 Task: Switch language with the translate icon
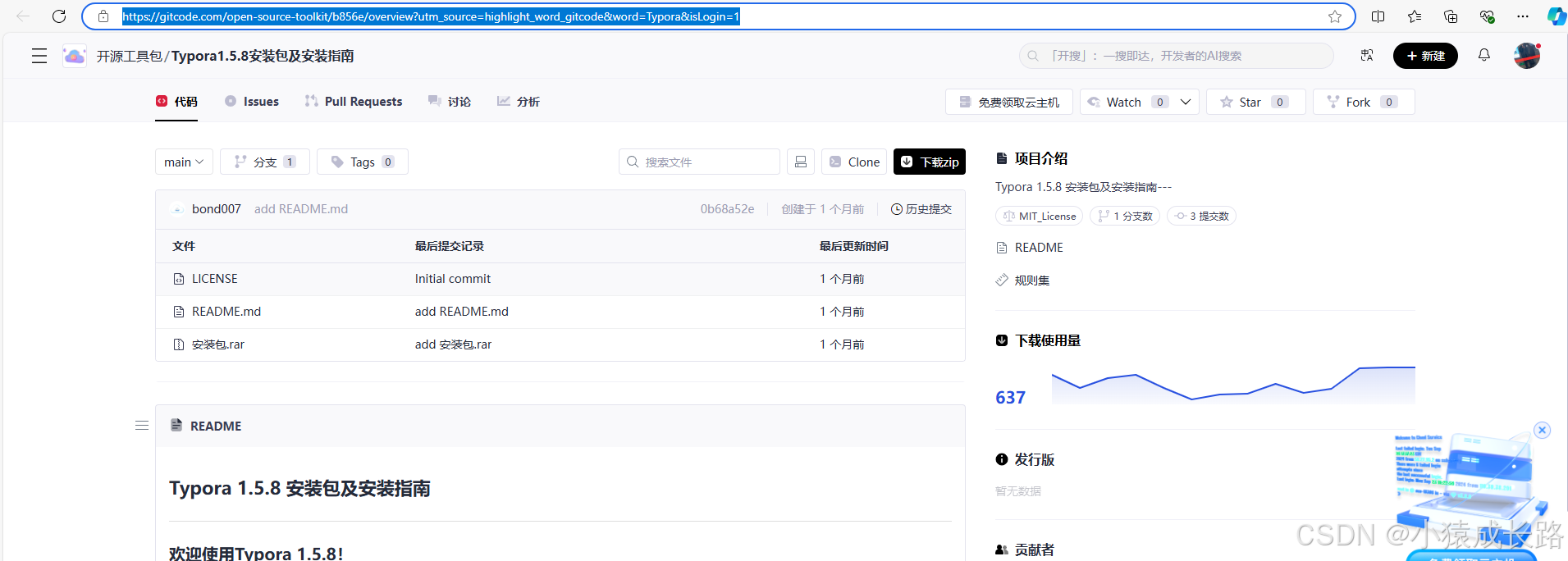click(x=1367, y=56)
